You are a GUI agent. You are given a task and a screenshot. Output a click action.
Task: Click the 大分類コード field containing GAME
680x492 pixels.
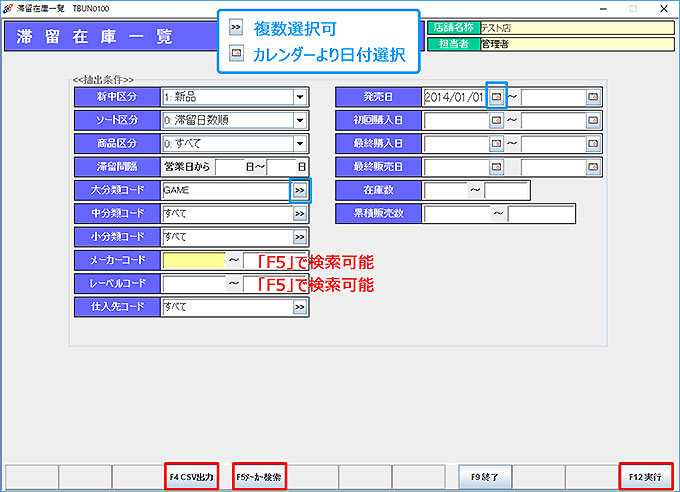(x=227, y=190)
